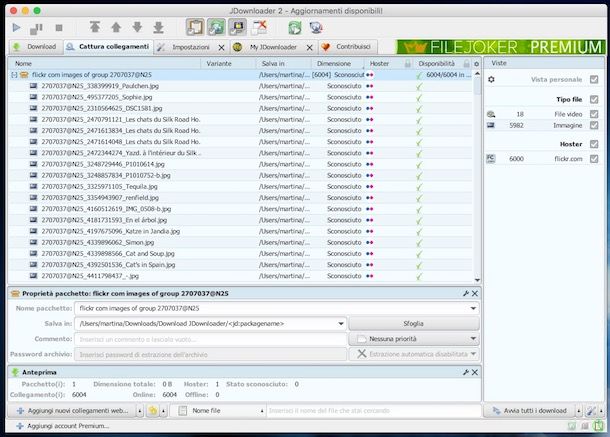The image size is (610, 437).
Task: Toggle the Hoster section checkbox
Action: (x=594, y=144)
